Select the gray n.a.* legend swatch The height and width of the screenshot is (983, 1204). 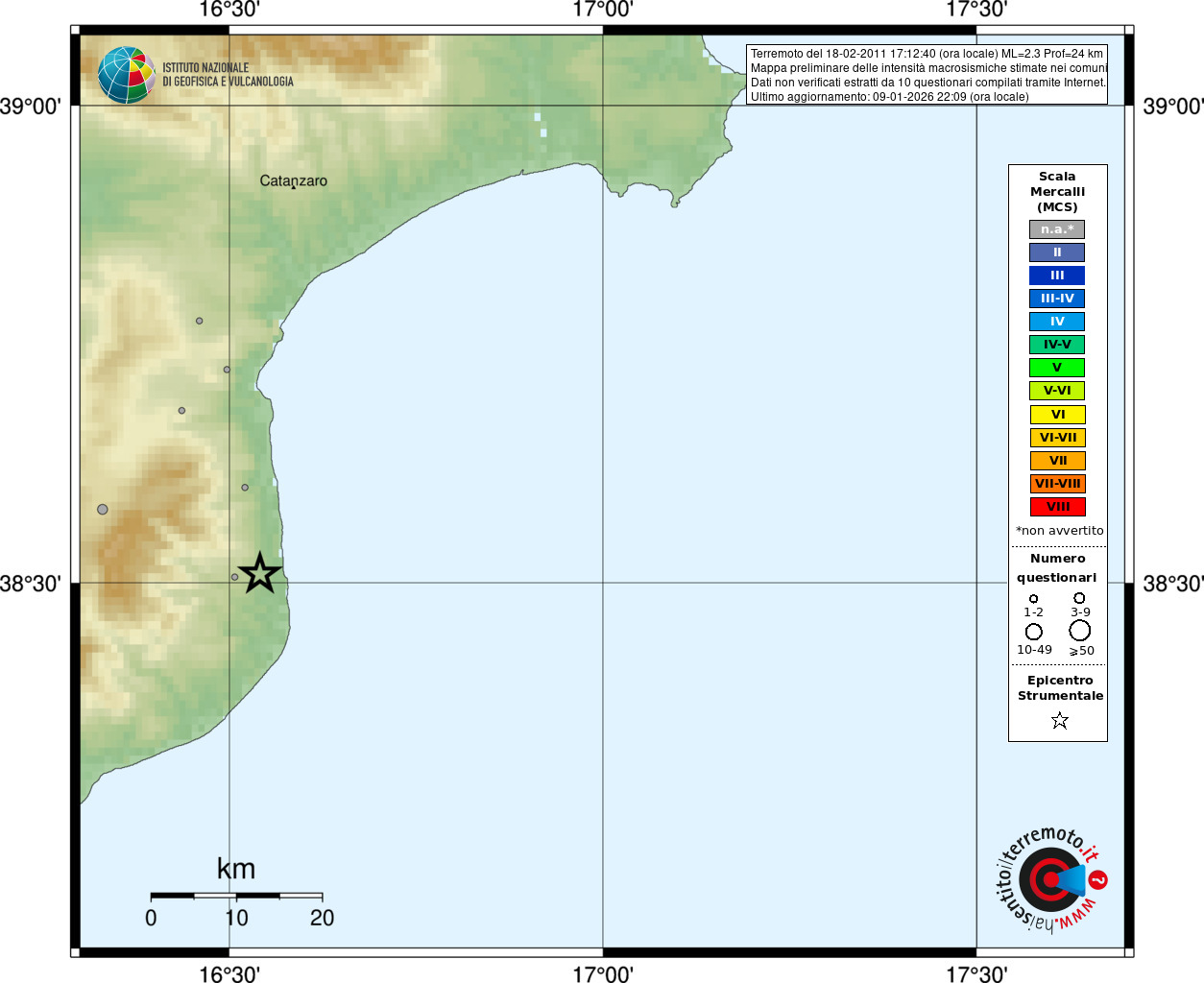click(x=1057, y=229)
